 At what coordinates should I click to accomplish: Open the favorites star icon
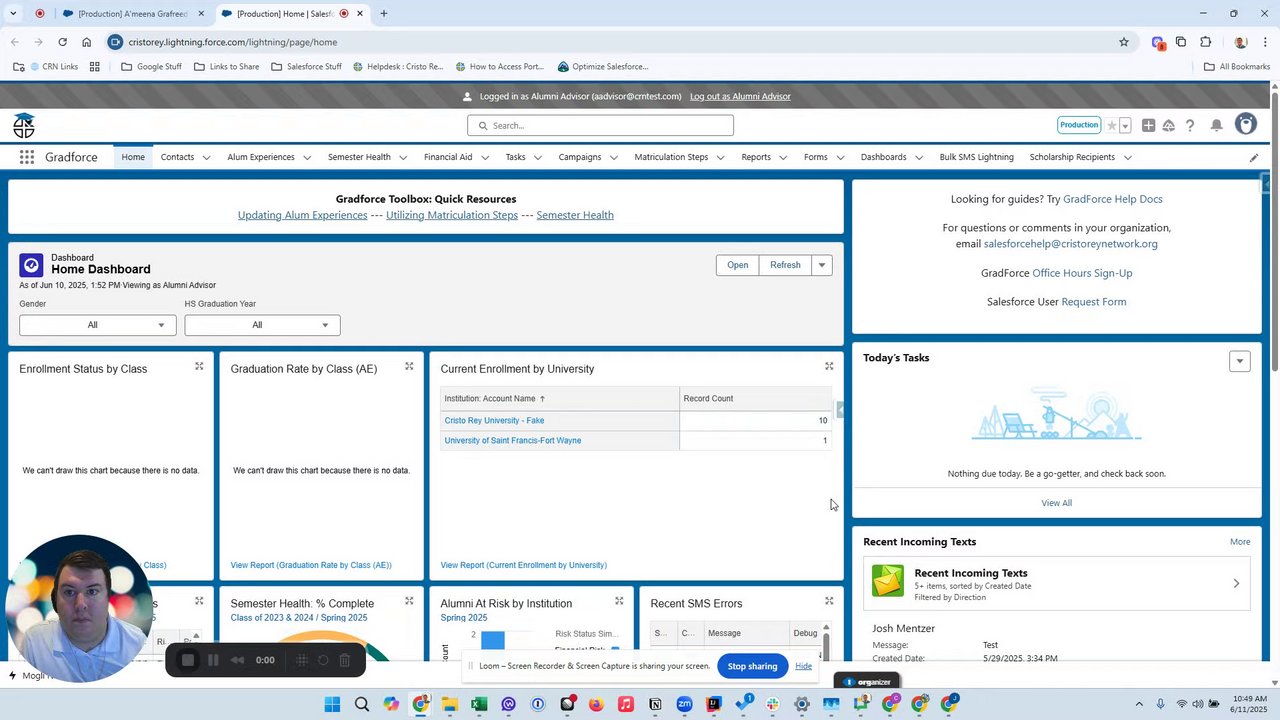(1111, 125)
